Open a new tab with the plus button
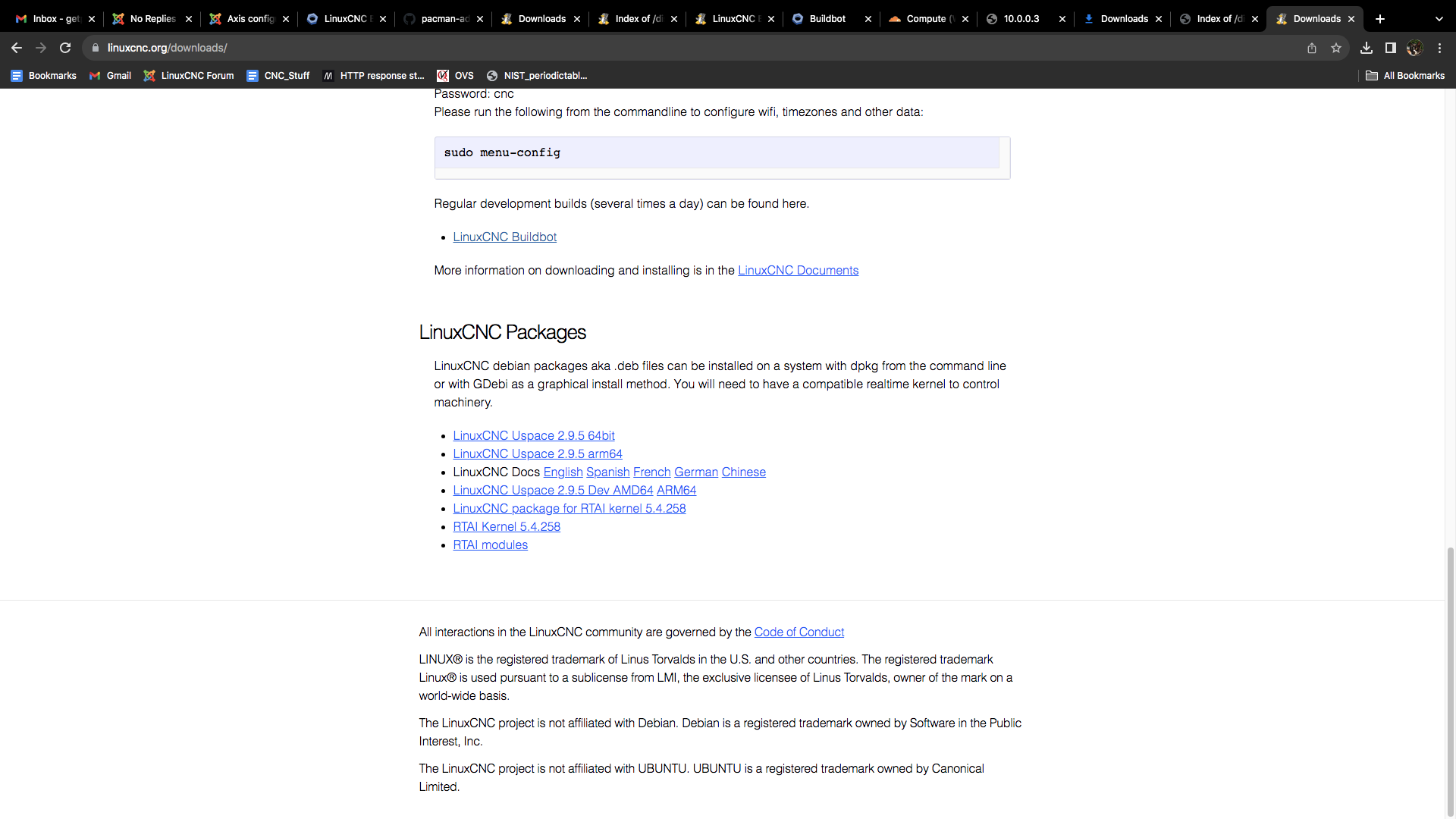The image size is (1456, 819). coord(1379,18)
